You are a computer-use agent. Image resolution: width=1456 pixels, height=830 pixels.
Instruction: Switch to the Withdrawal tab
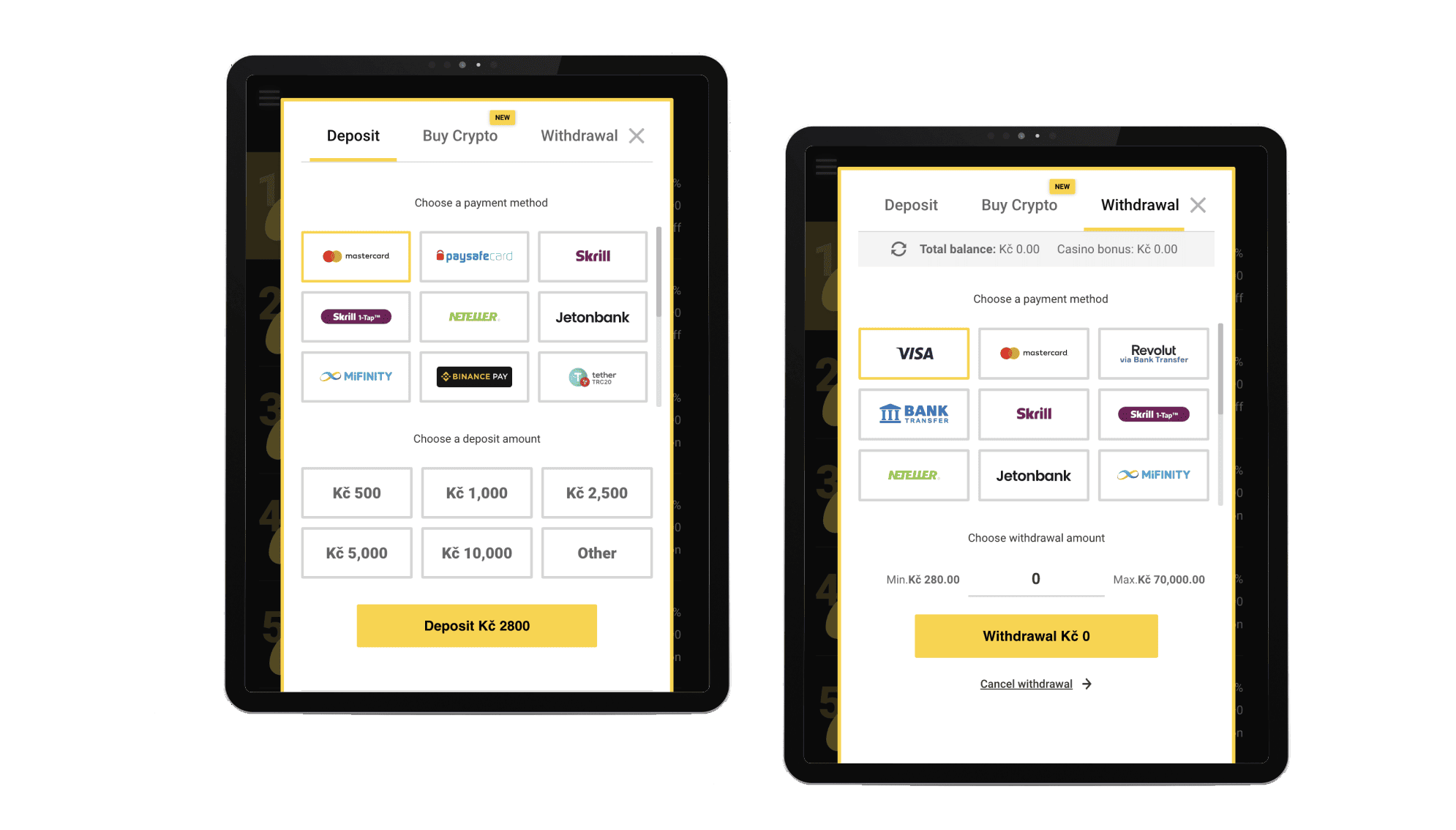click(580, 136)
